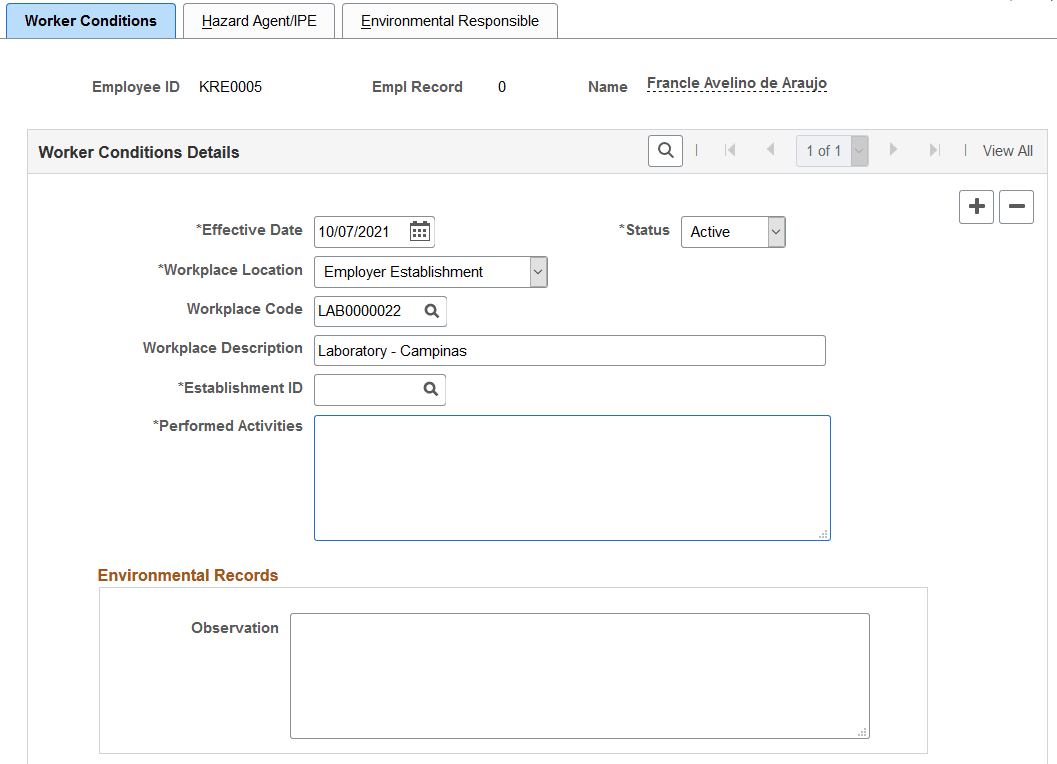This screenshot has height=764, width=1057.
Task: Open the Workplace Location dropdown
Action: pyautogui.click(x=538, y=271)
